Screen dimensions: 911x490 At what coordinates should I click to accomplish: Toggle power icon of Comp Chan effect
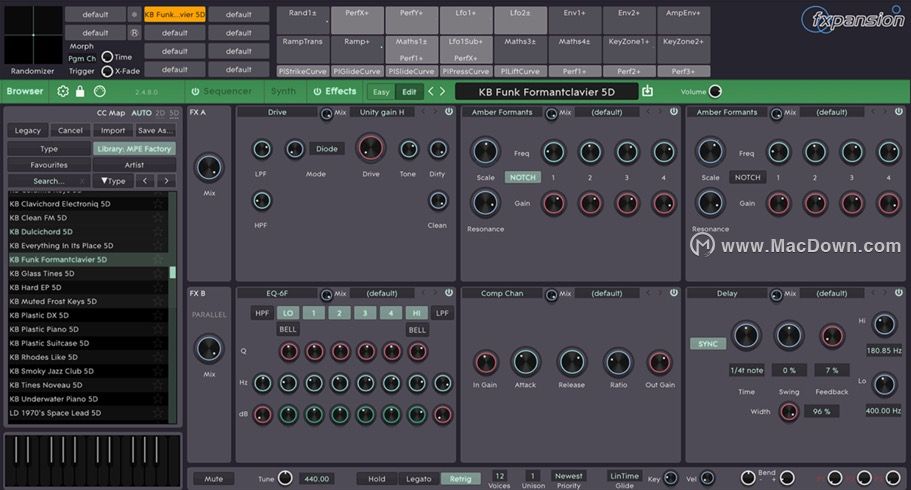pyautogui.click(x=674, y=293)
